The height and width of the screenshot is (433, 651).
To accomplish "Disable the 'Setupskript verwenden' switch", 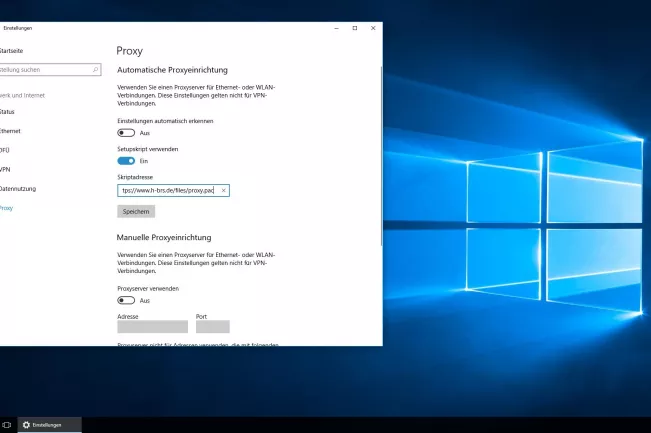I will click(126, 160).
